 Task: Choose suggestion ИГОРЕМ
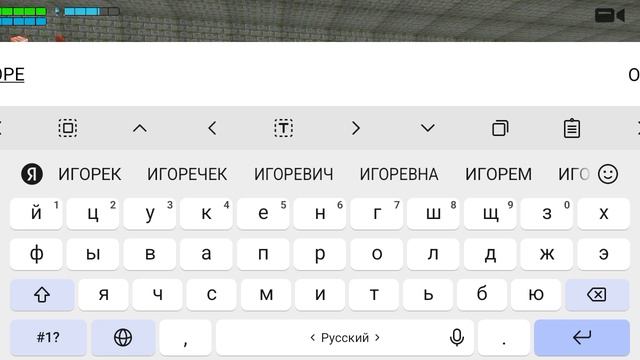point(498,174)
